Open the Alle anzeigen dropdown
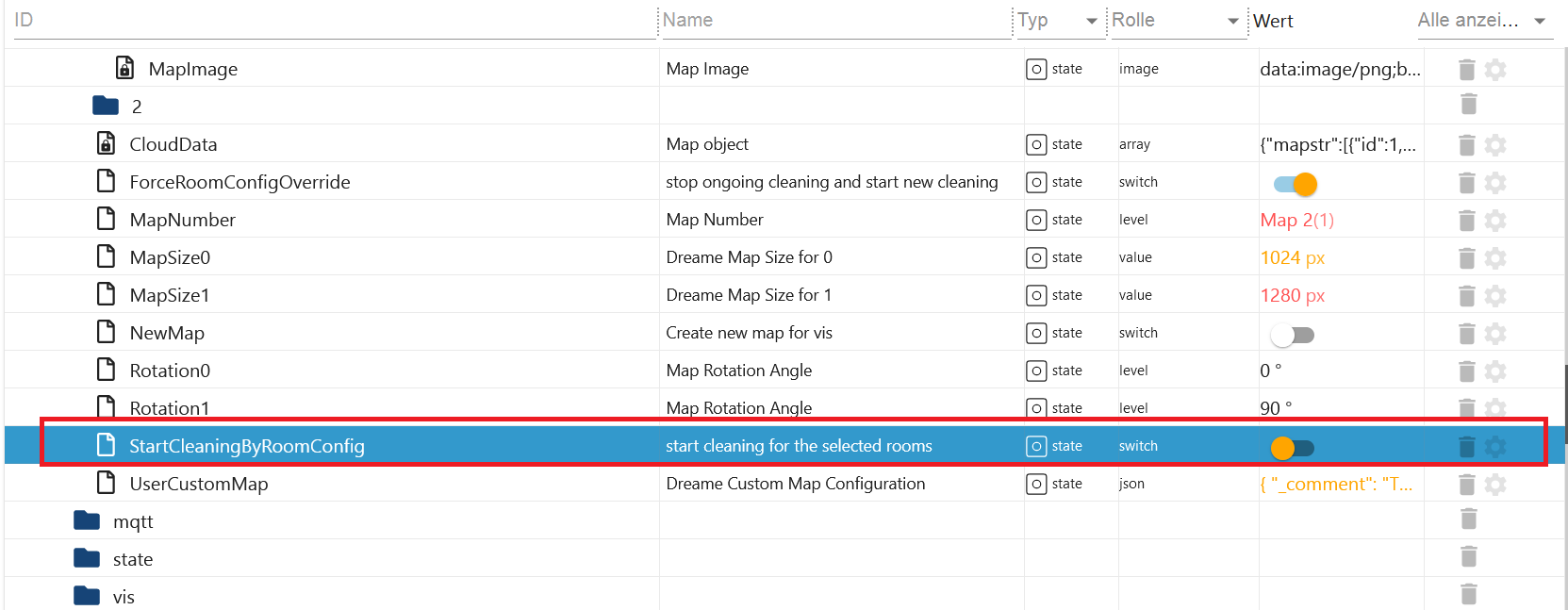The height and width of the screenshot is (610, 1568). tap(1539, 21)
